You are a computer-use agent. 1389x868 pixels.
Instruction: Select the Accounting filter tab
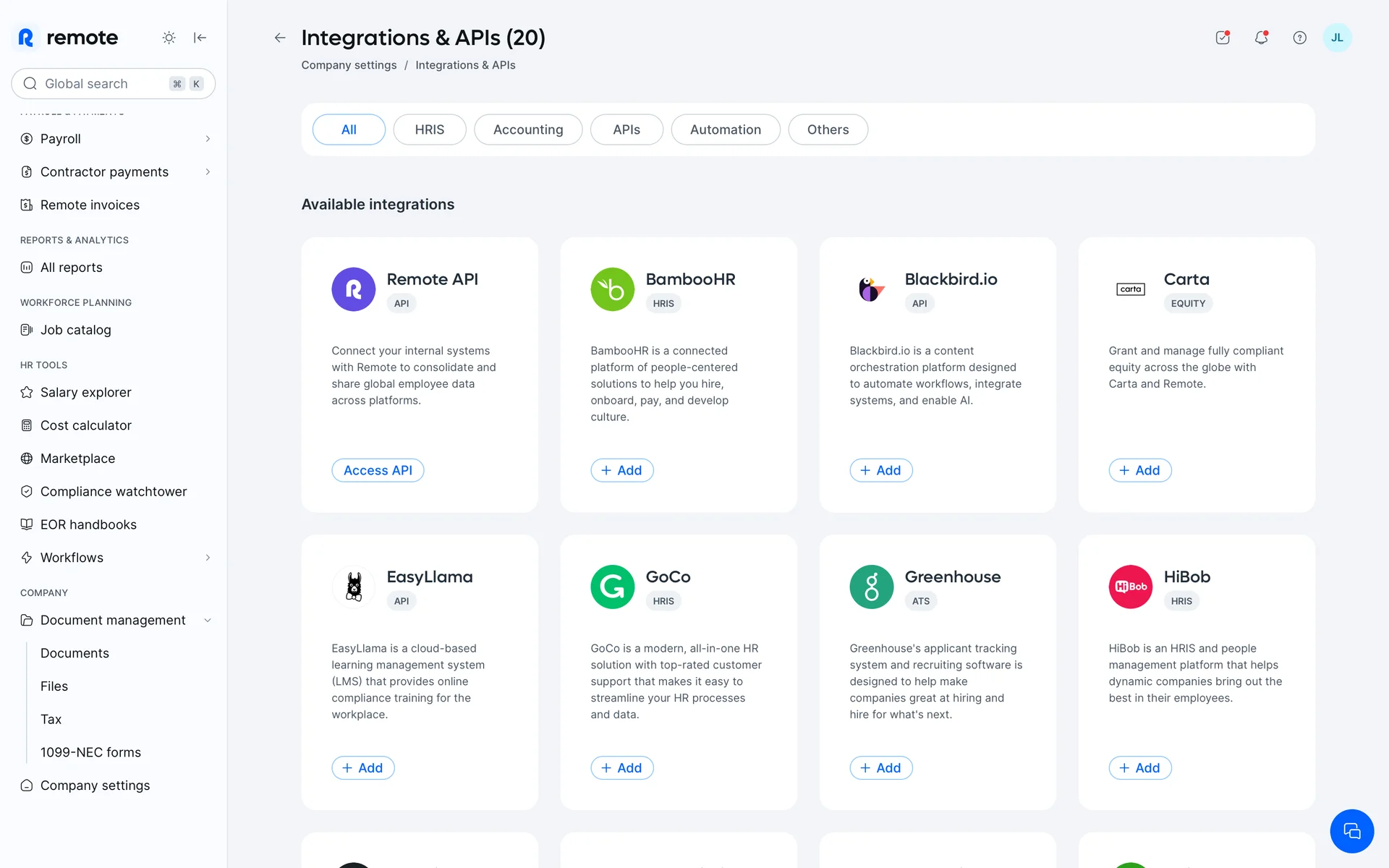(527, 129)
